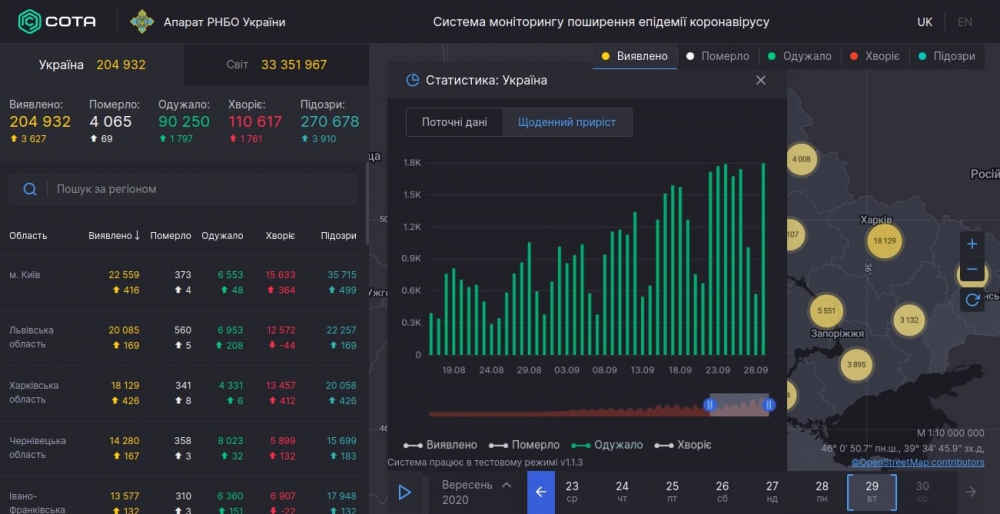The height and width of the screenshot is (514, 1000).
Task: Sort table by Виявлено column
Action: coord(114,236)
